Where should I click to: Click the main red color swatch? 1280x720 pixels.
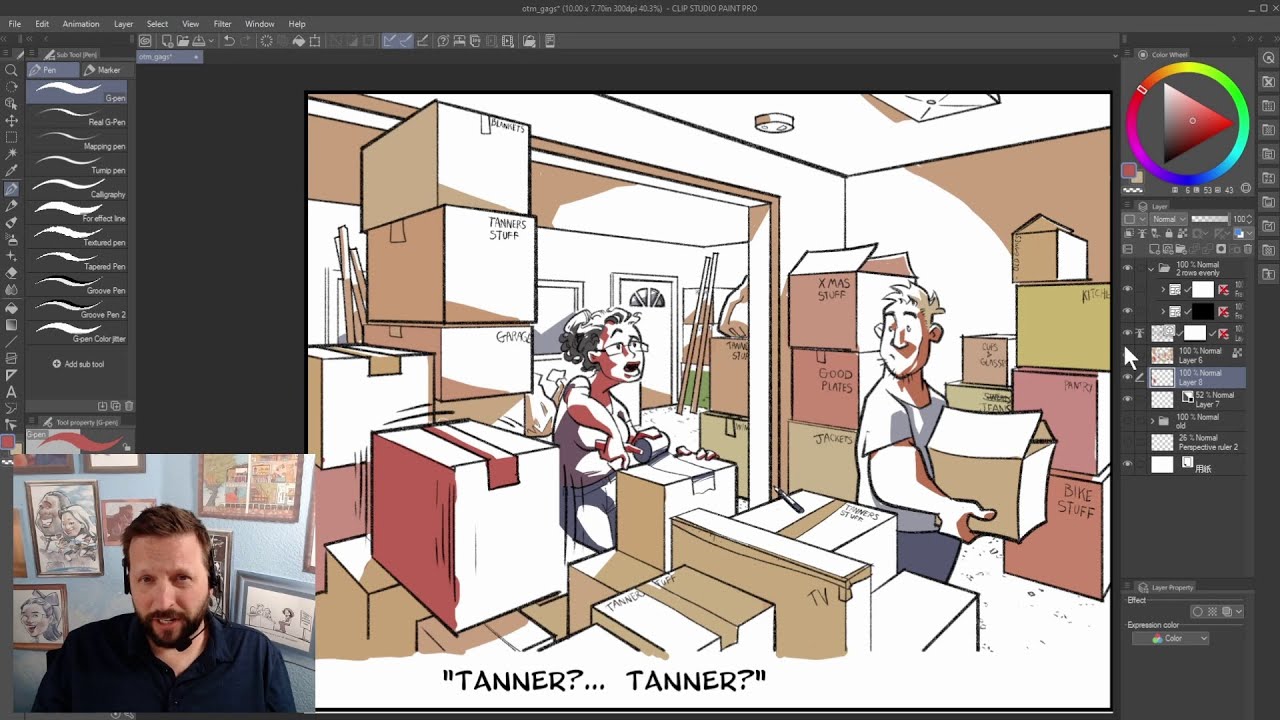click(1129, 171)
